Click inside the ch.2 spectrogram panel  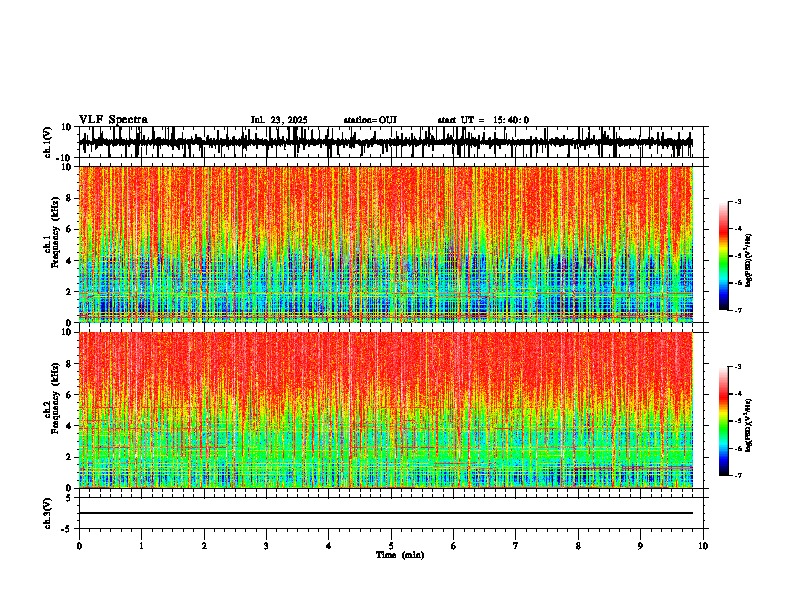pyautogui.click(x=386, y=410)
